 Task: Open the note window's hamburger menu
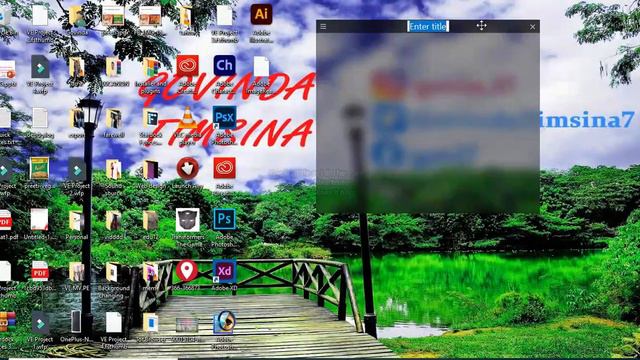[x=323, y=27]
